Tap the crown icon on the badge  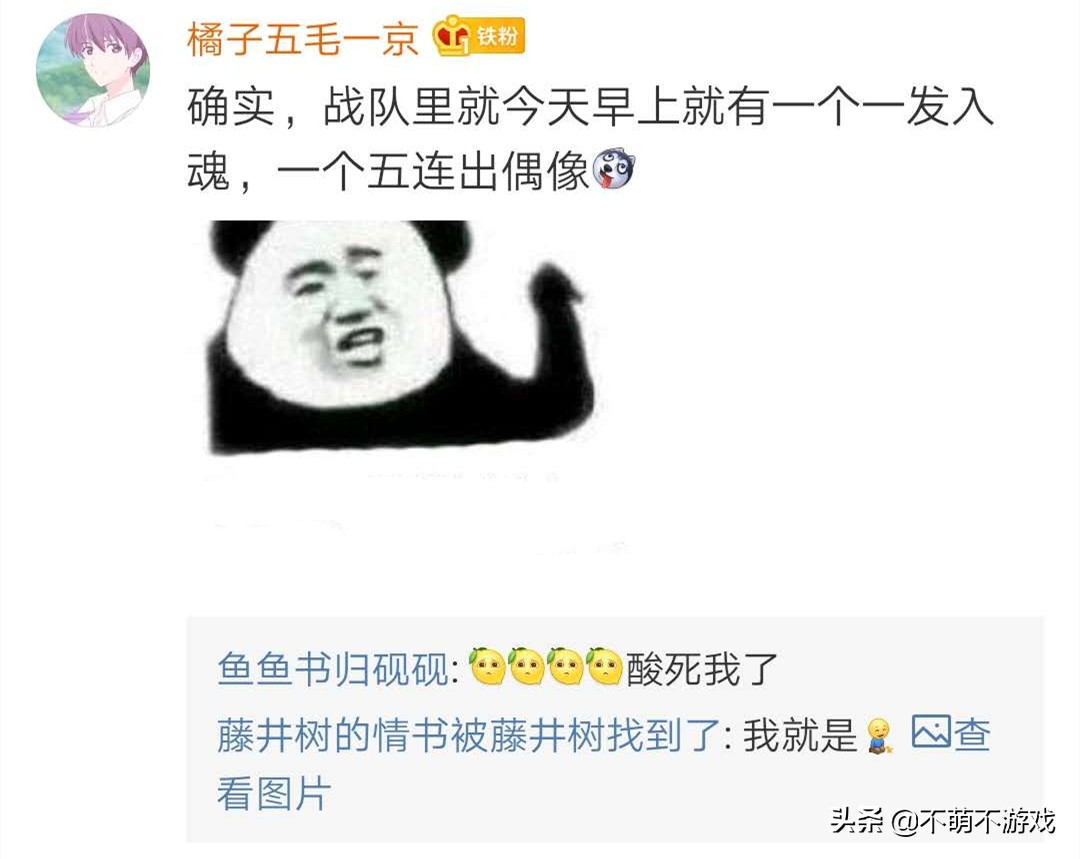click(452, 36)
